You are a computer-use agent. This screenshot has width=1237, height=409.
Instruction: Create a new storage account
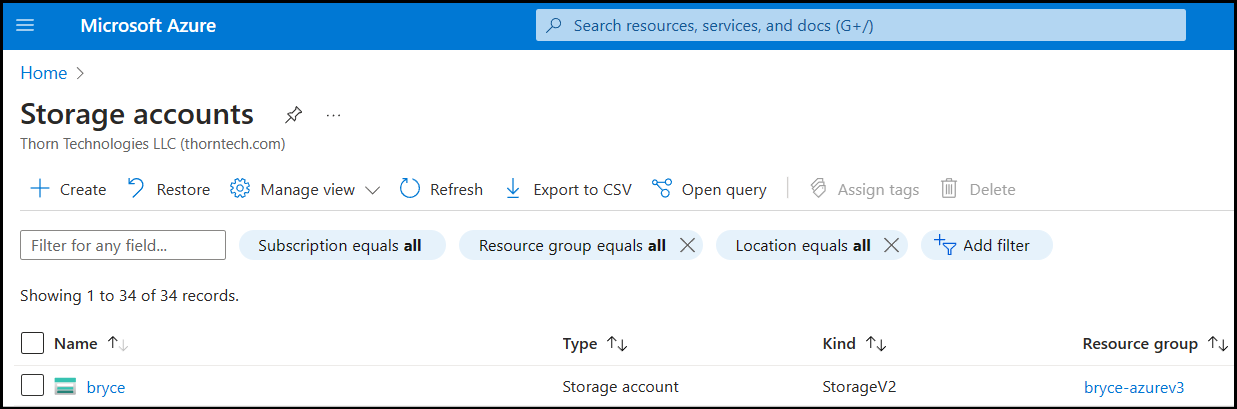68,189
